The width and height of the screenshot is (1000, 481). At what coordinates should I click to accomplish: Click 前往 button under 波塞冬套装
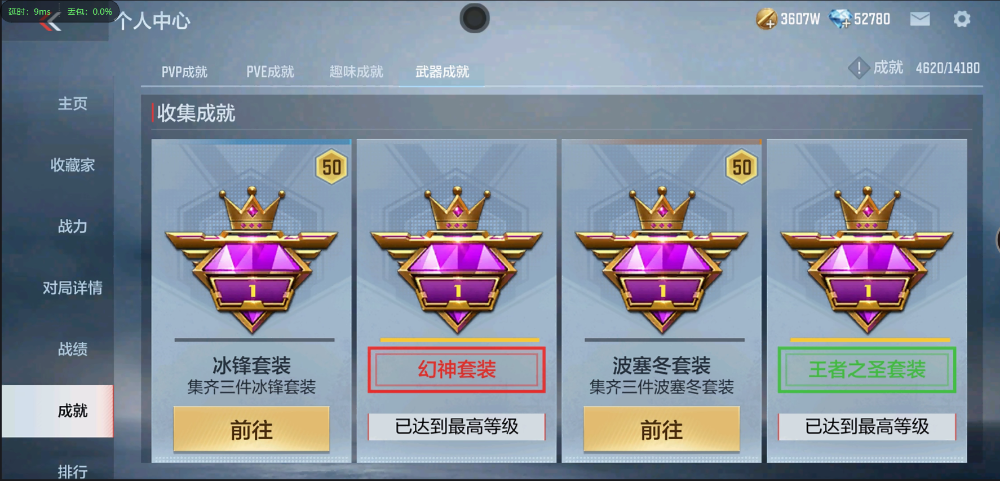[x=661, y=429]
